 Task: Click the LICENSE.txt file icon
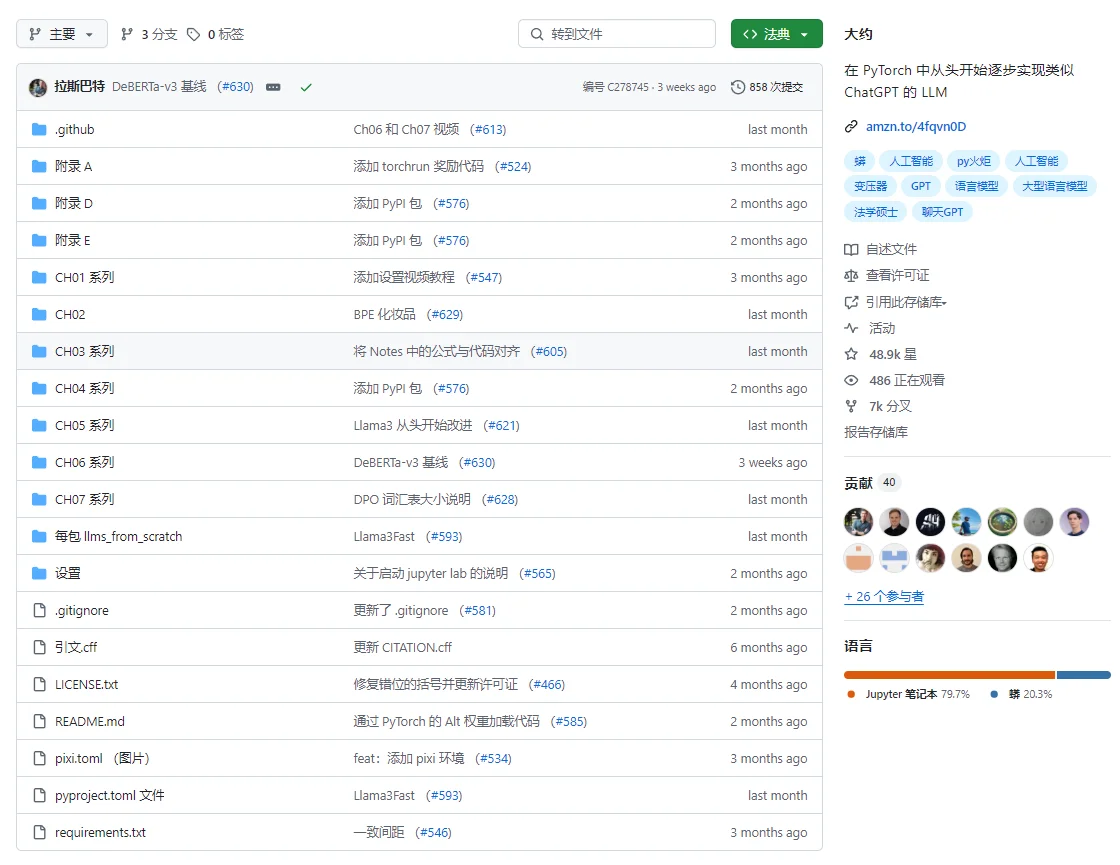point(39,684)
